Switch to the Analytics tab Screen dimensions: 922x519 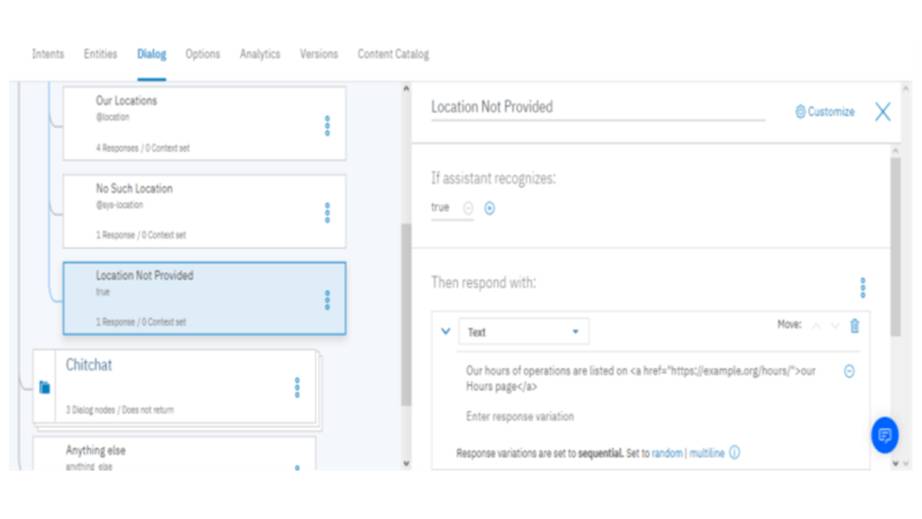click(x=260, y=54)
